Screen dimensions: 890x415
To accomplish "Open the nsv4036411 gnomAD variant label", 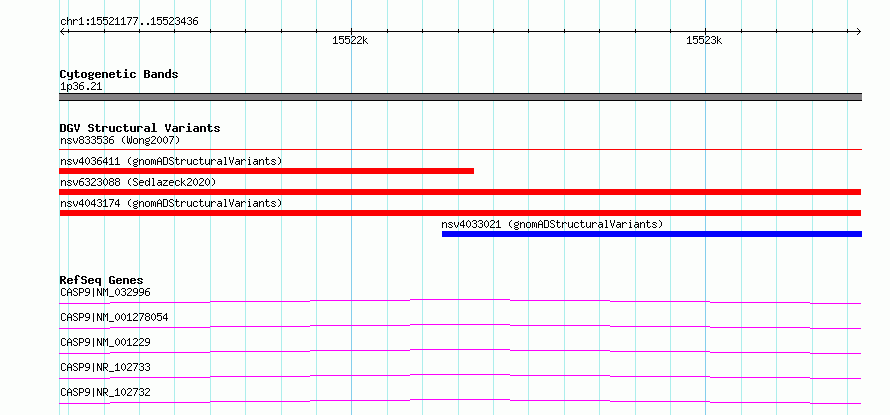I will tap(171, 161).
